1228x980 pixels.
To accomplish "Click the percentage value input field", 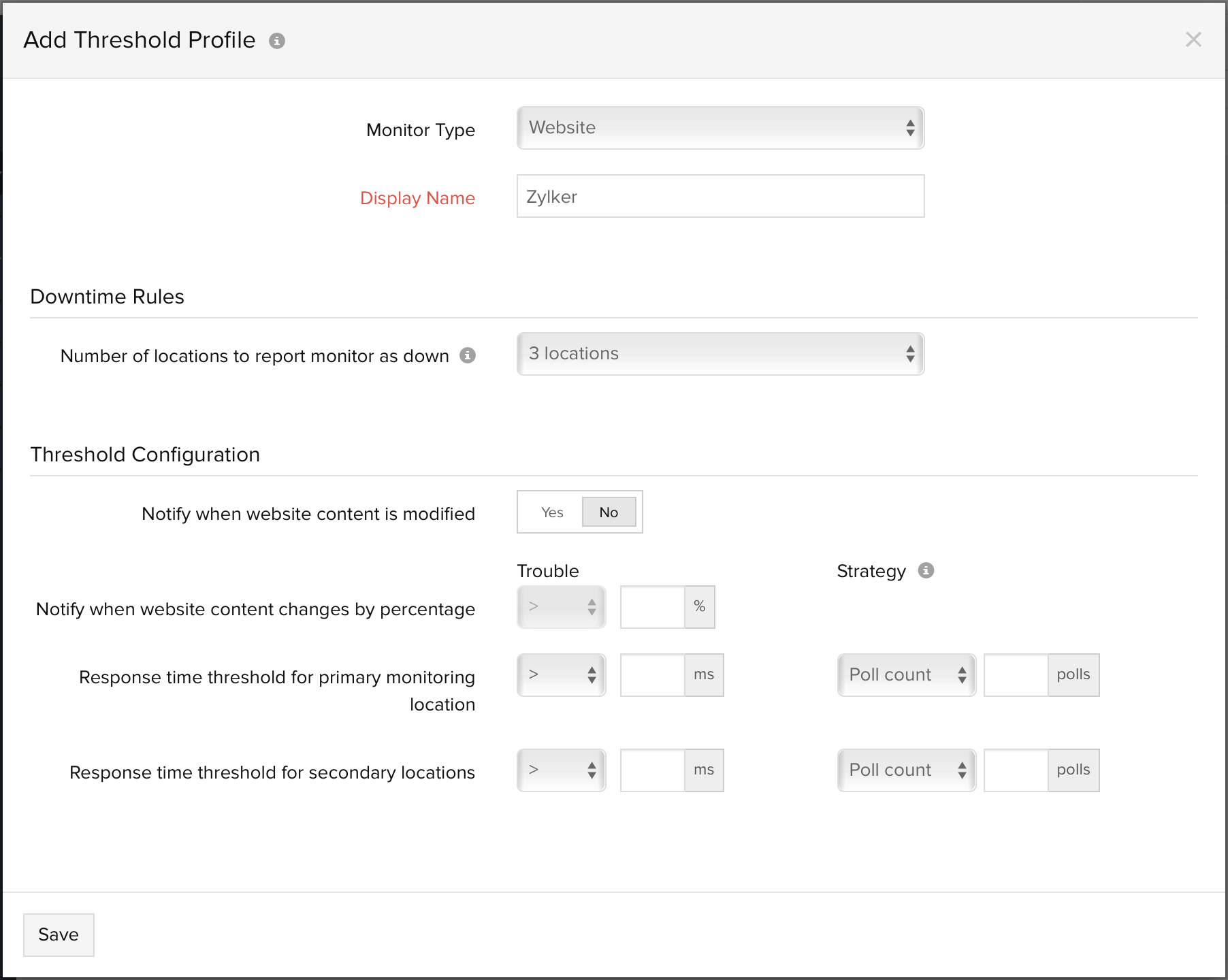I will [652, 607].
